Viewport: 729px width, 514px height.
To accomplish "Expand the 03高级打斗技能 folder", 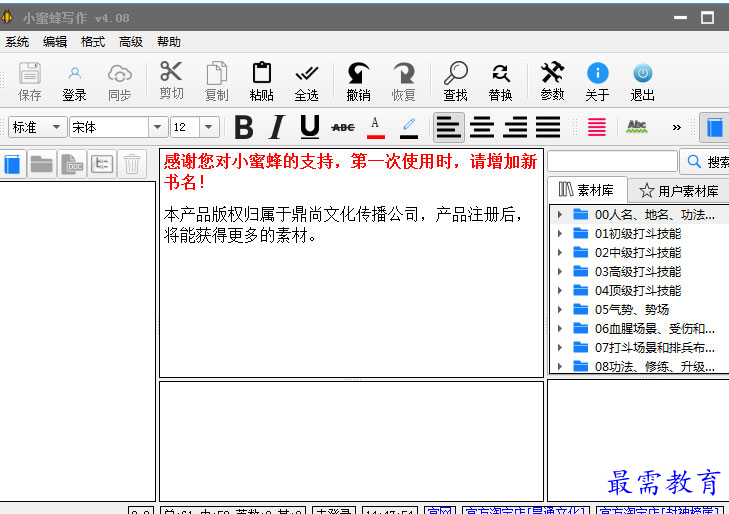I will [560, 271].
